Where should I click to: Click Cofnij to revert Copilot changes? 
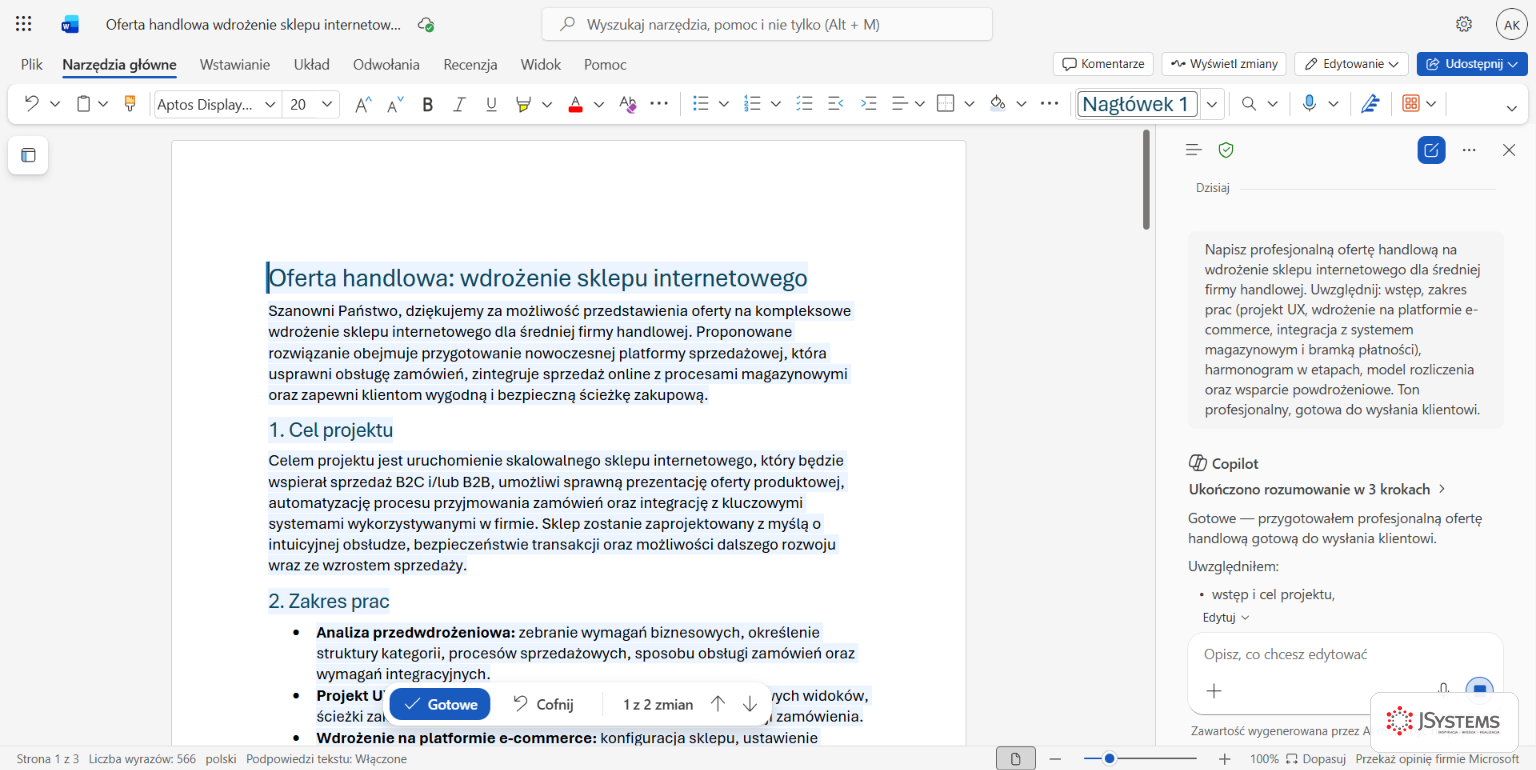tap(544, 704)
